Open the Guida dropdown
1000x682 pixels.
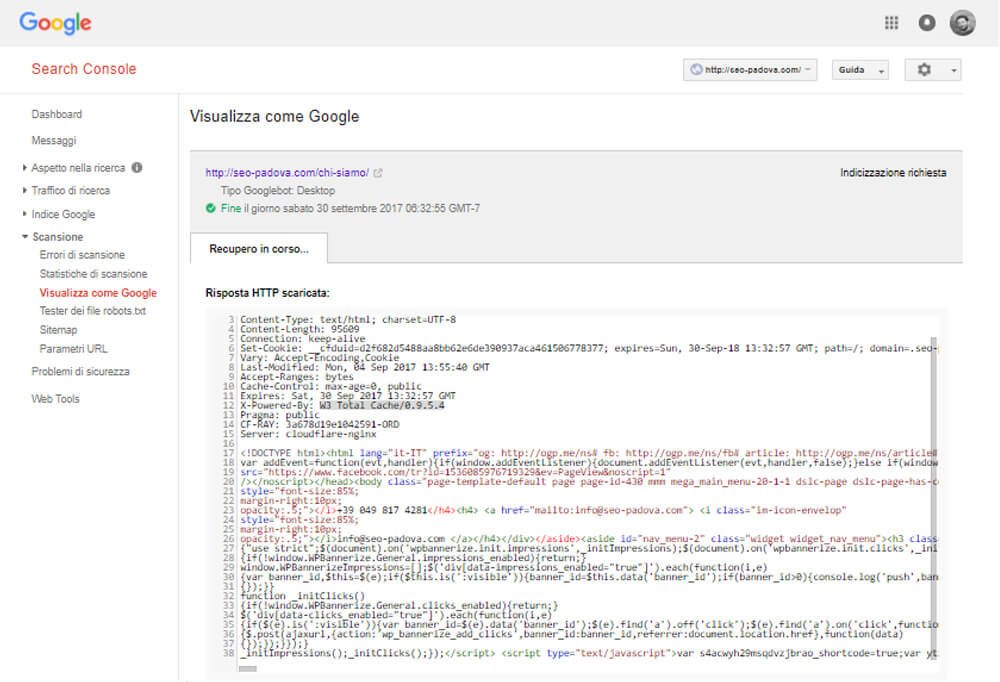860,70
